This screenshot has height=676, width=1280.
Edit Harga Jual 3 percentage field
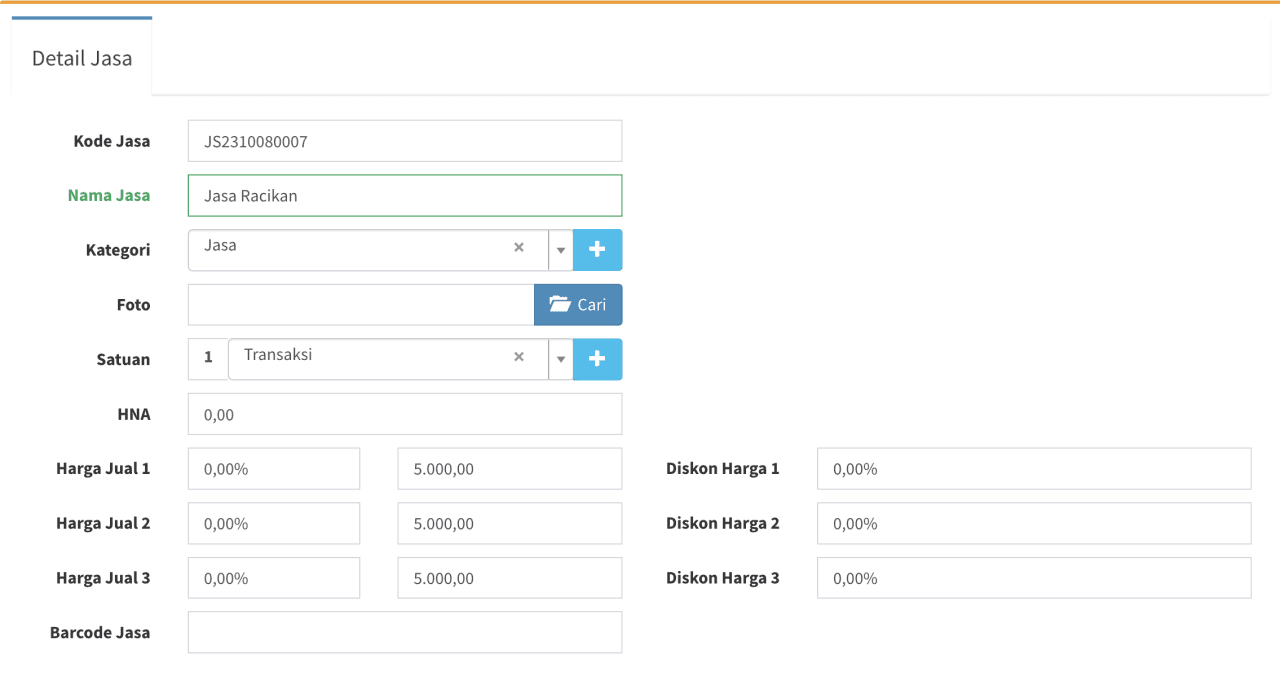pos(274,578)
